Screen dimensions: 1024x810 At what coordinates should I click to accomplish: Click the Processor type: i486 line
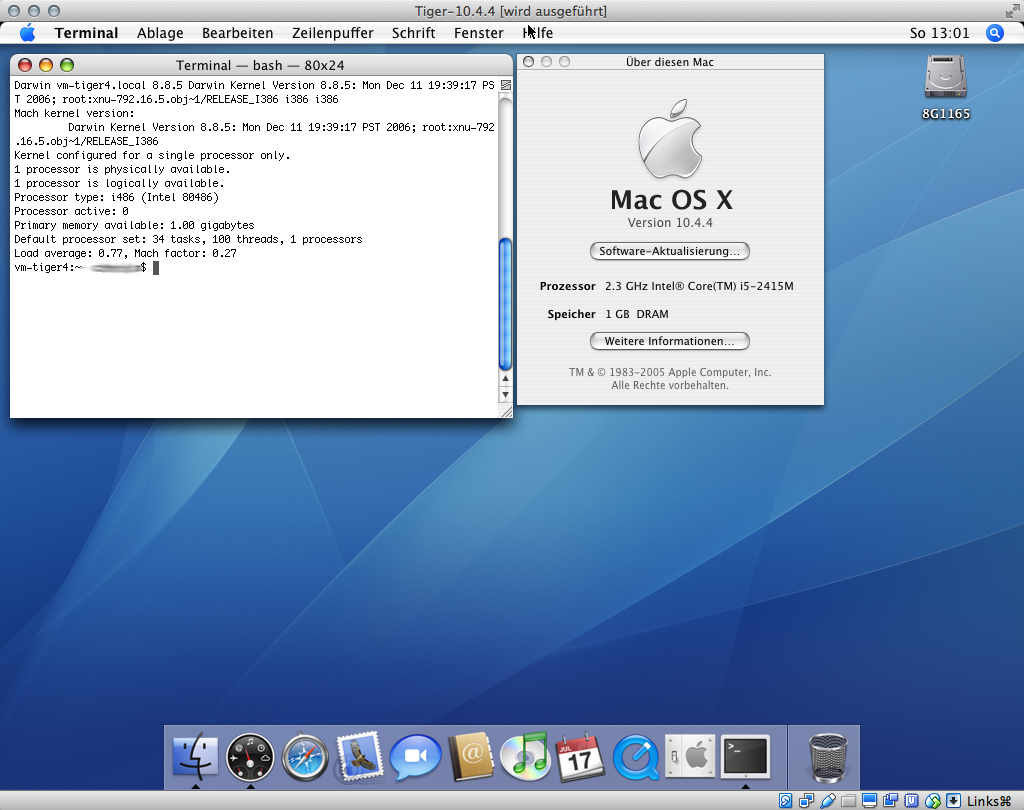(x=116, y=197)
